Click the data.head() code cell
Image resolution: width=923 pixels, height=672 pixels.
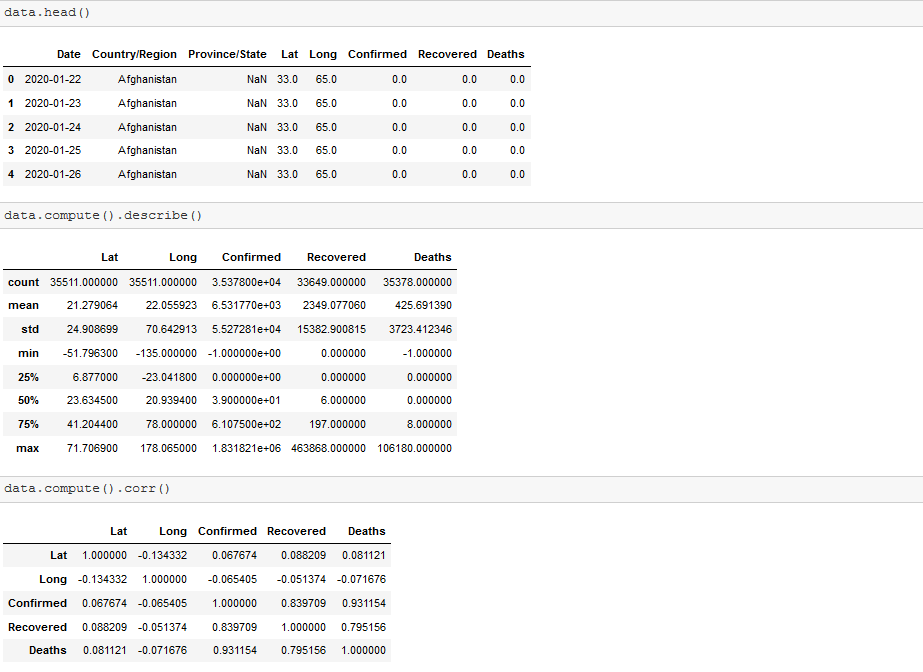point(50,12)
